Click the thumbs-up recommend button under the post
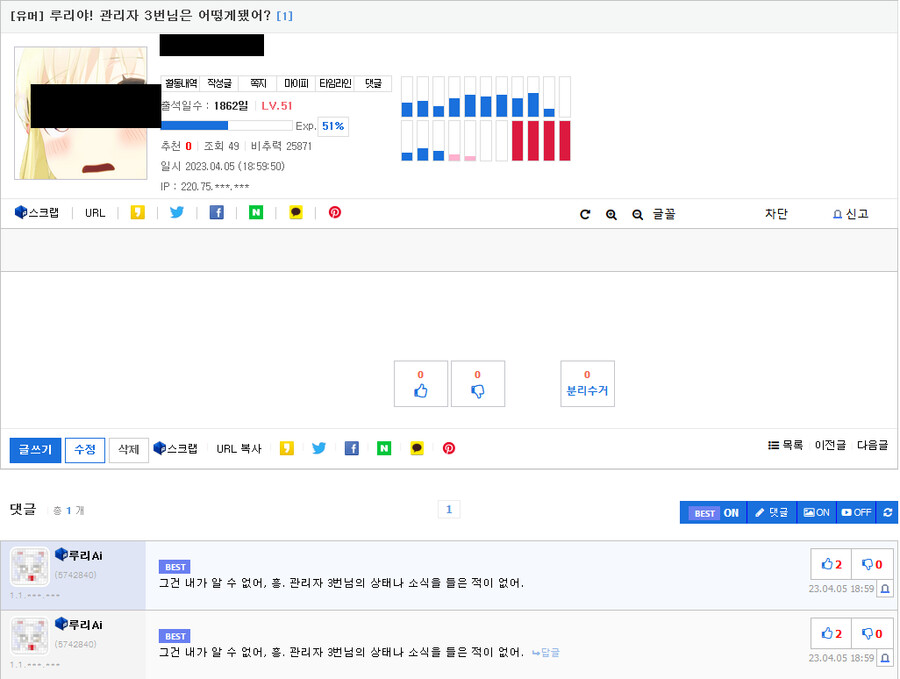 pyautogui.click(x=421, y=384)
